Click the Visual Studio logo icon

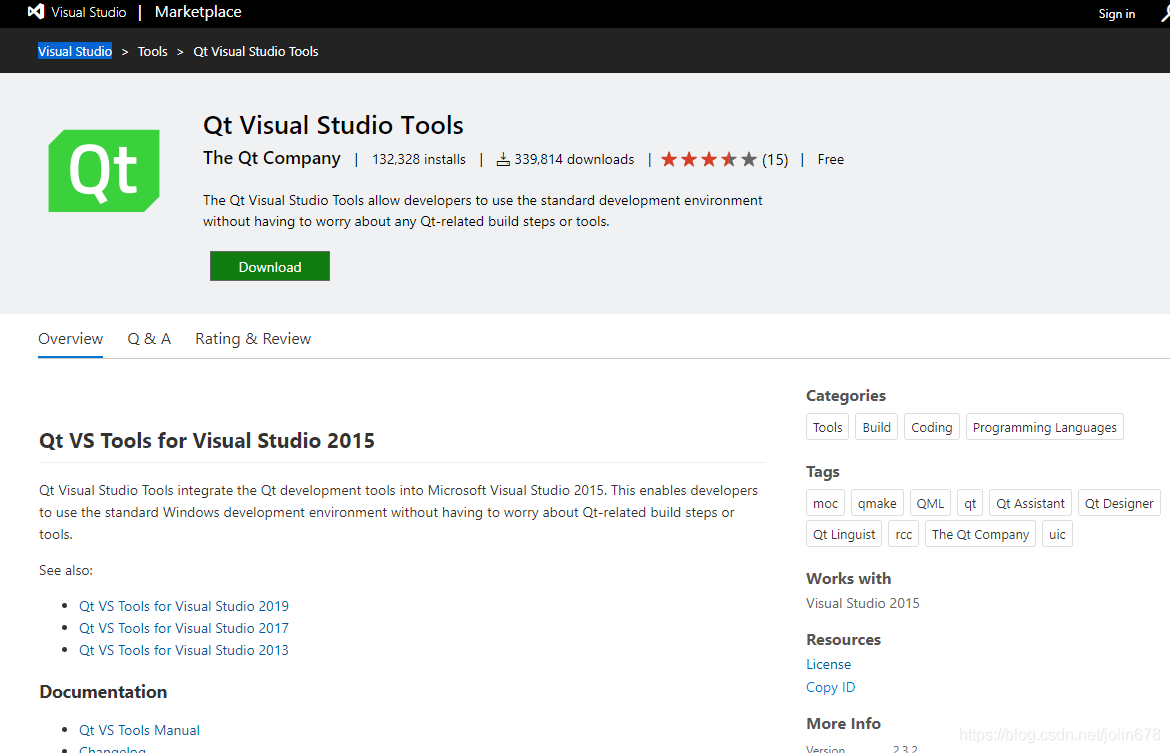point(36,12)
